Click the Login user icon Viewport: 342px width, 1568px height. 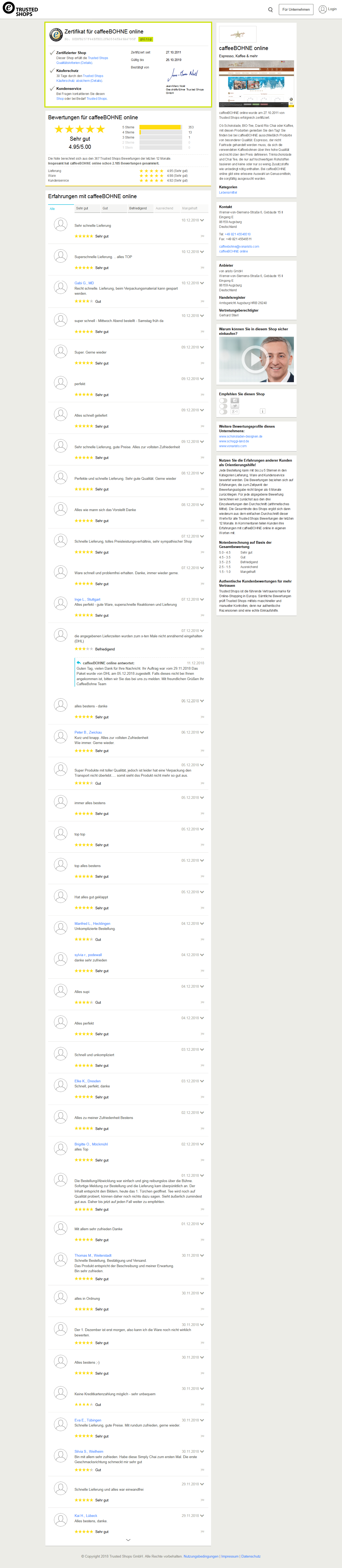point(322,9)
